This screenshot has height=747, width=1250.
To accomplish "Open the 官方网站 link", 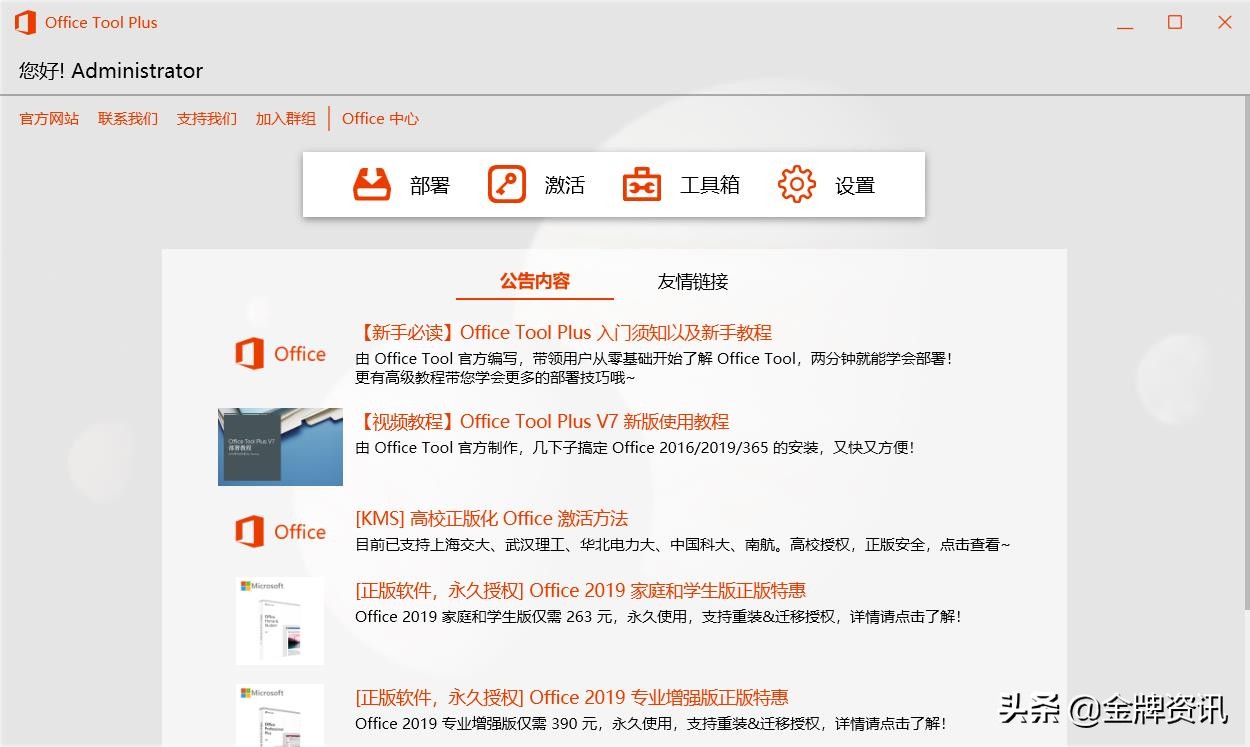I will point(49,118).
